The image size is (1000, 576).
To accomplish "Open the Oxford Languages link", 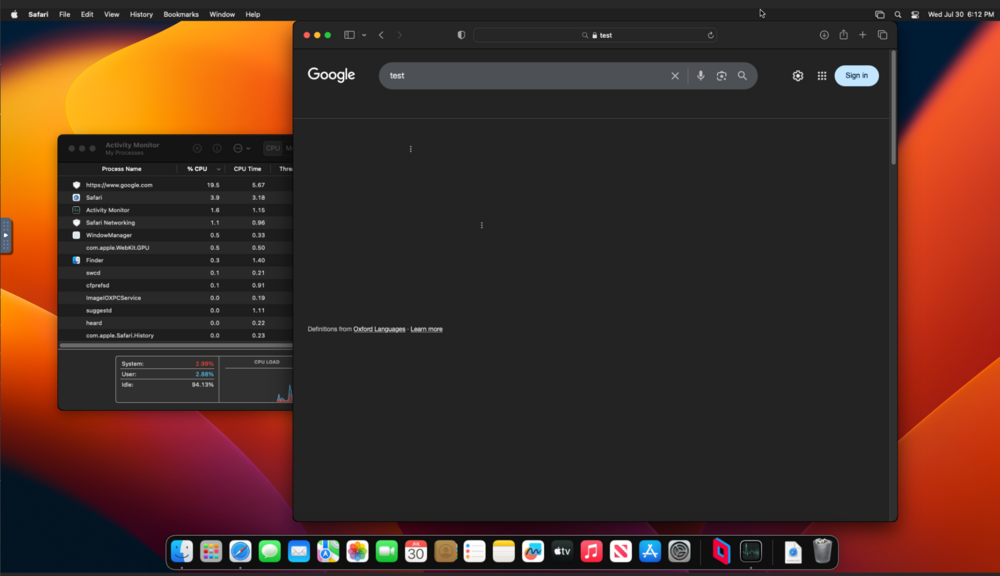I will tap(379, 329).
